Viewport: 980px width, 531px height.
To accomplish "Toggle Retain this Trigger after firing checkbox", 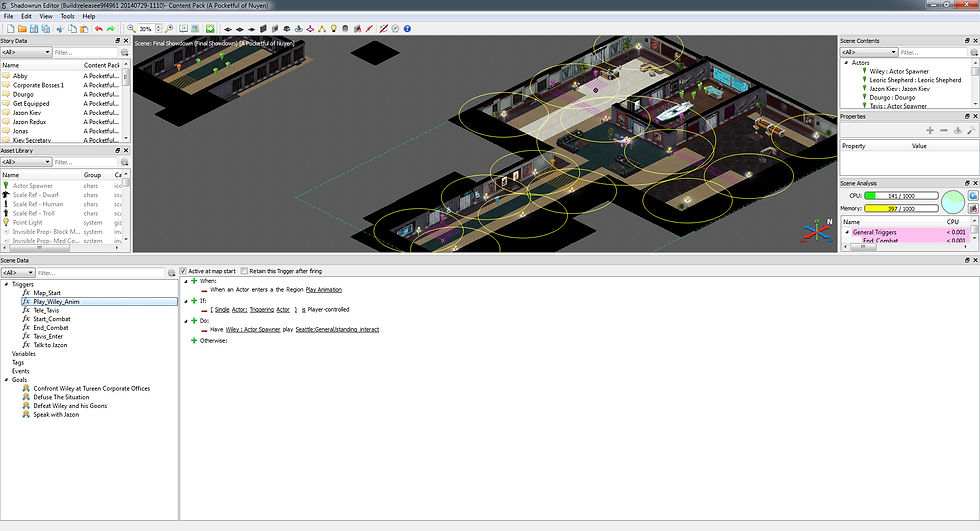I will pos(244,271).
